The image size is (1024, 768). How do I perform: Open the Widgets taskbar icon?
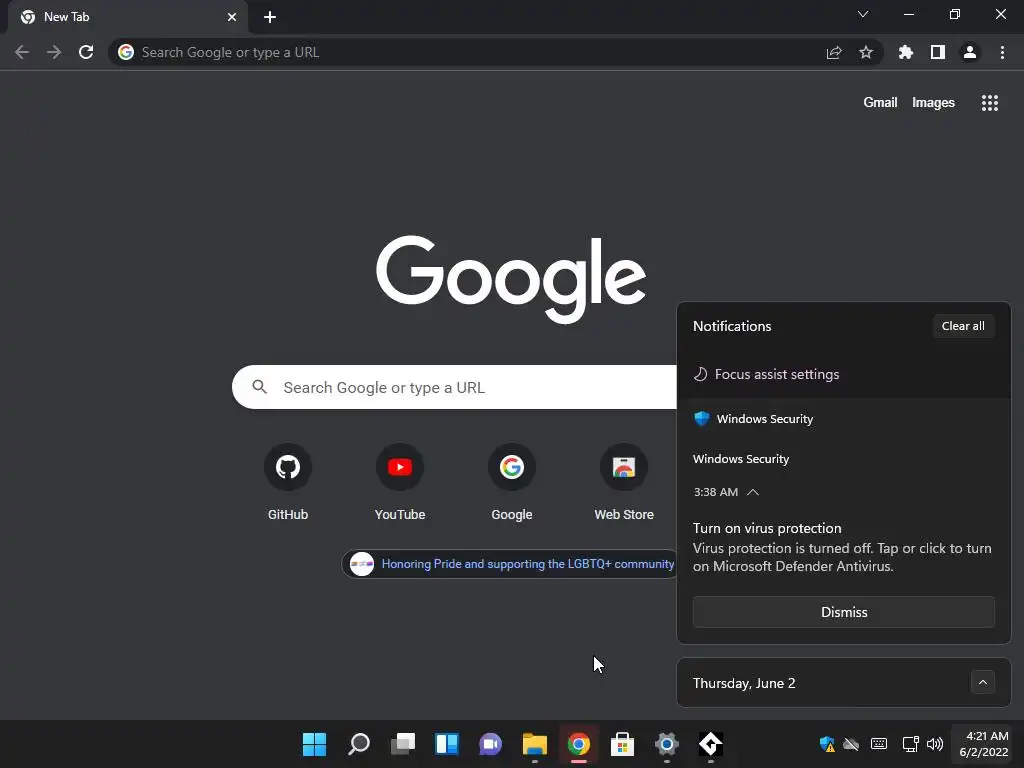[x=447, y=744]
